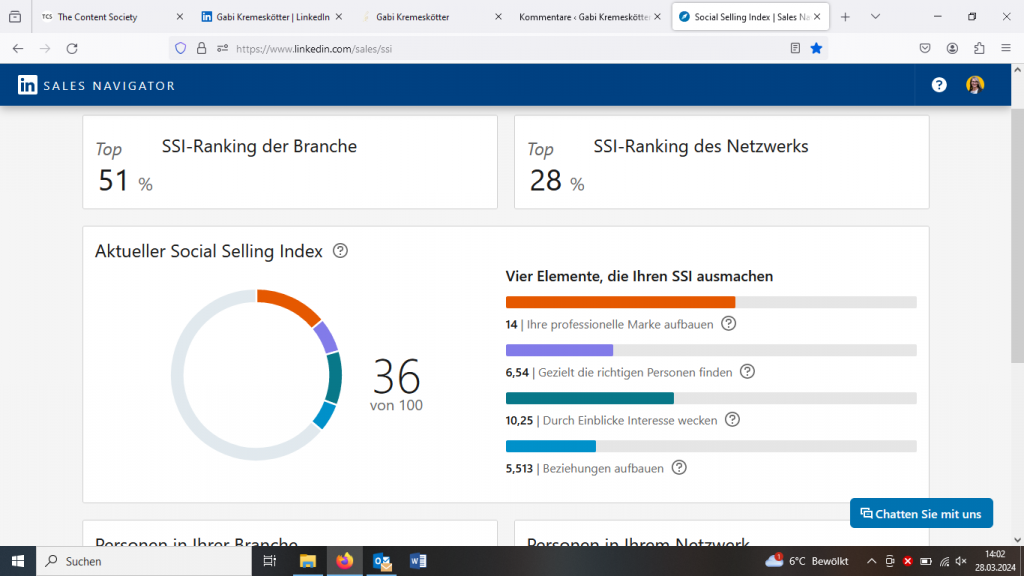Screen dimensions: 1024x576
Task: Reload the page with the refresh icon
Action: 72,48
